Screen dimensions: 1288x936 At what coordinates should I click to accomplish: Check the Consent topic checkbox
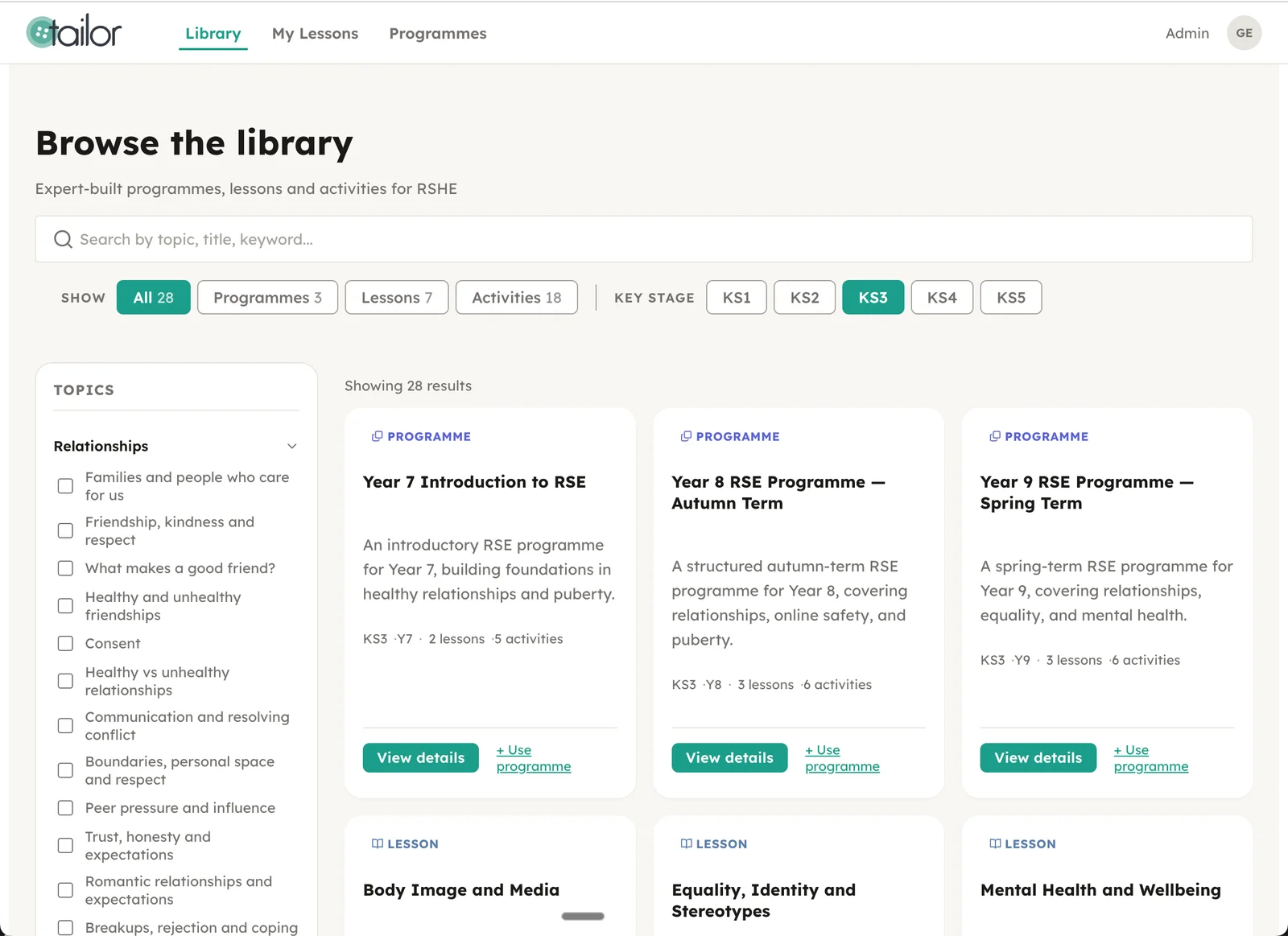coord(65,643)
